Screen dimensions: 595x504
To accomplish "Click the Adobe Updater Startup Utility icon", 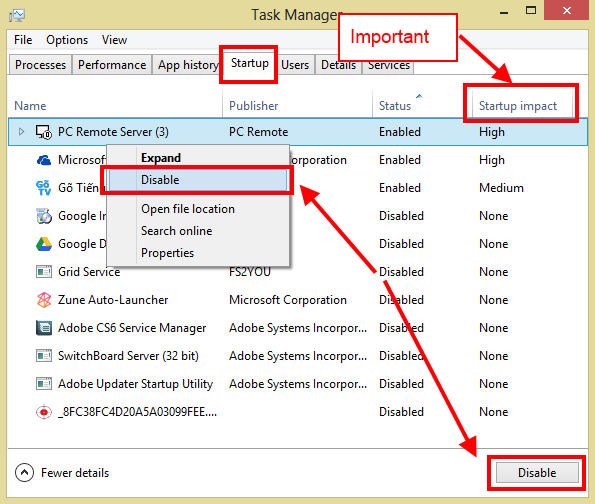I will [x=44, y=384].
